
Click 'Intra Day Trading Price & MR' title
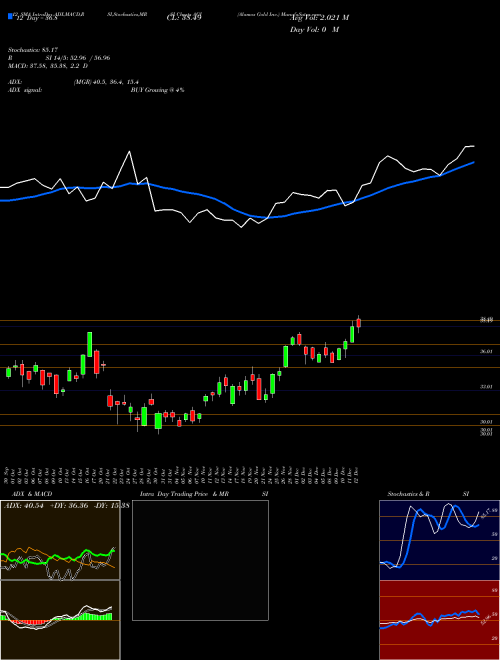click(183, 494)
